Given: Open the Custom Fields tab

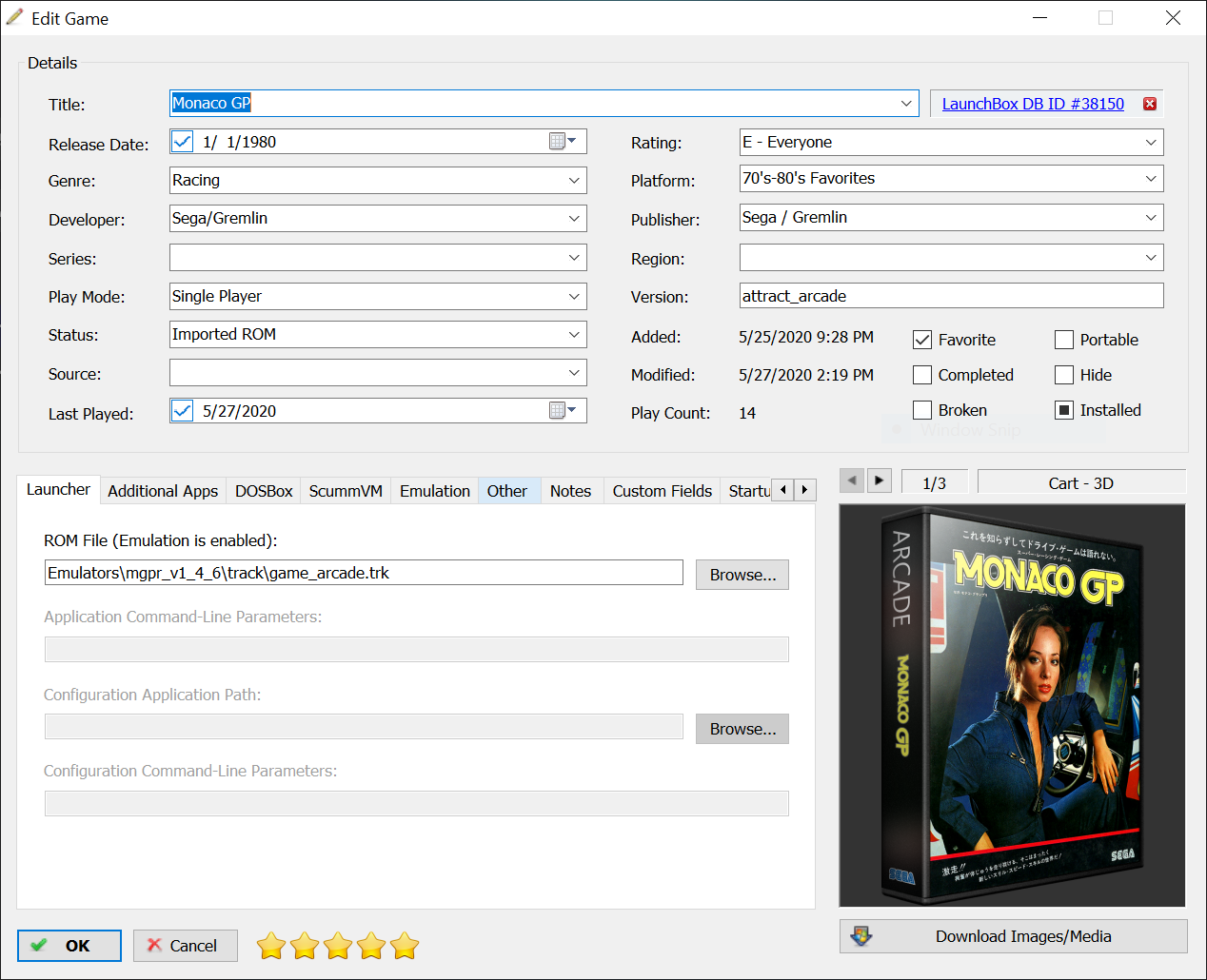Looking at the screenshot, I should coord(663,491).
